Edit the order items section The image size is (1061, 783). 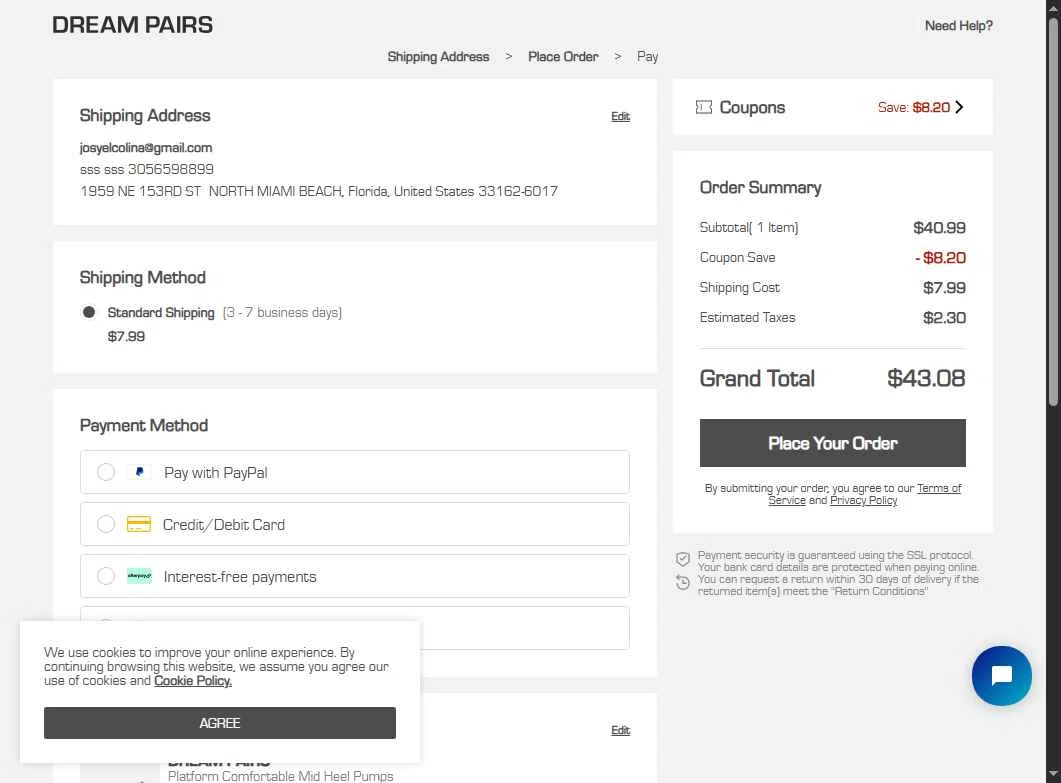coord(620,730)
